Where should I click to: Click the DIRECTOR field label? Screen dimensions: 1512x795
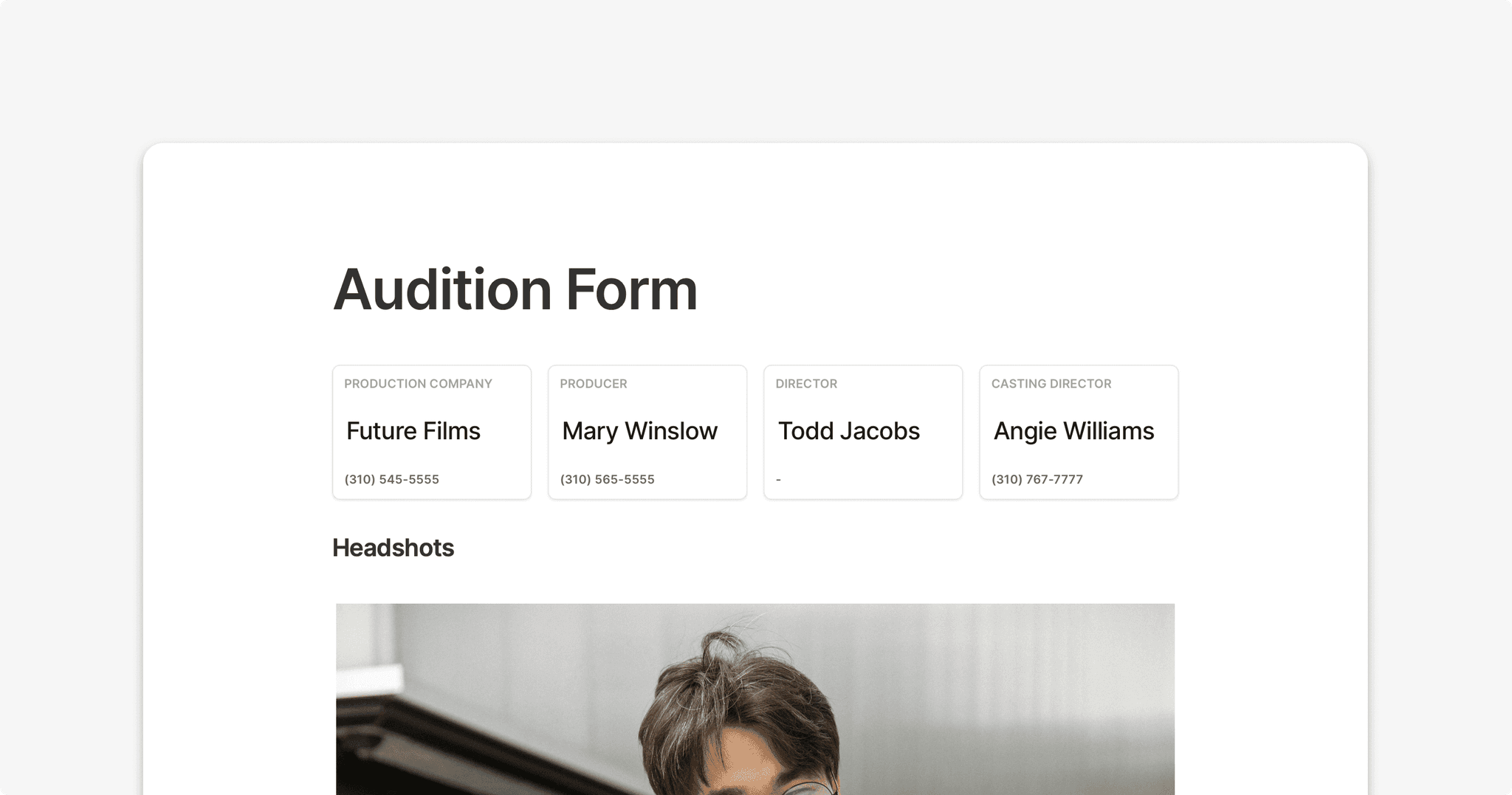click(806, 383)
